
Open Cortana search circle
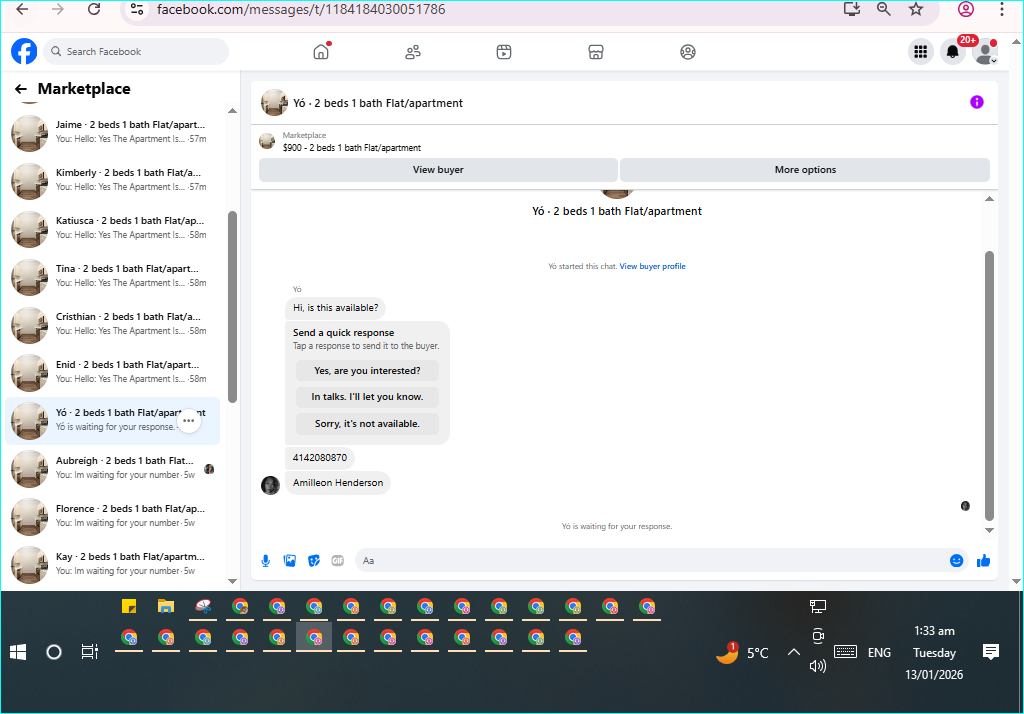54,652
